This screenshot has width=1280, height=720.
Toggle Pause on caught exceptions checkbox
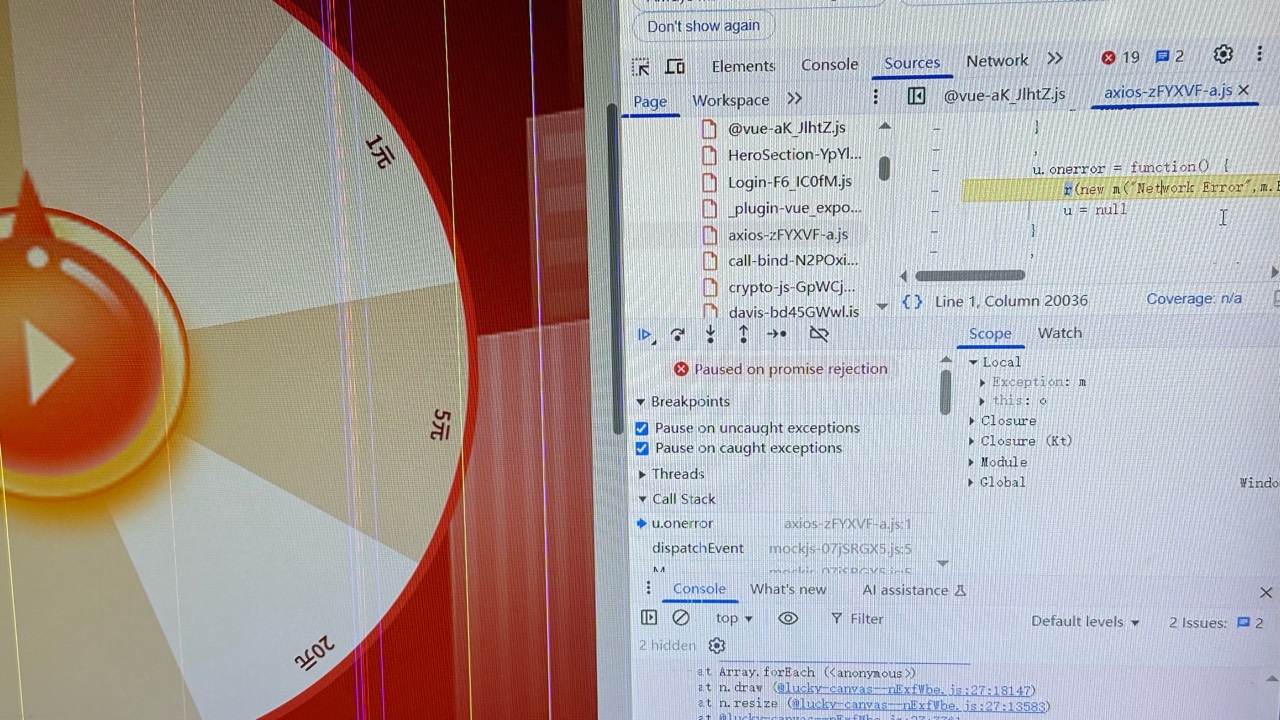[642, 448]
